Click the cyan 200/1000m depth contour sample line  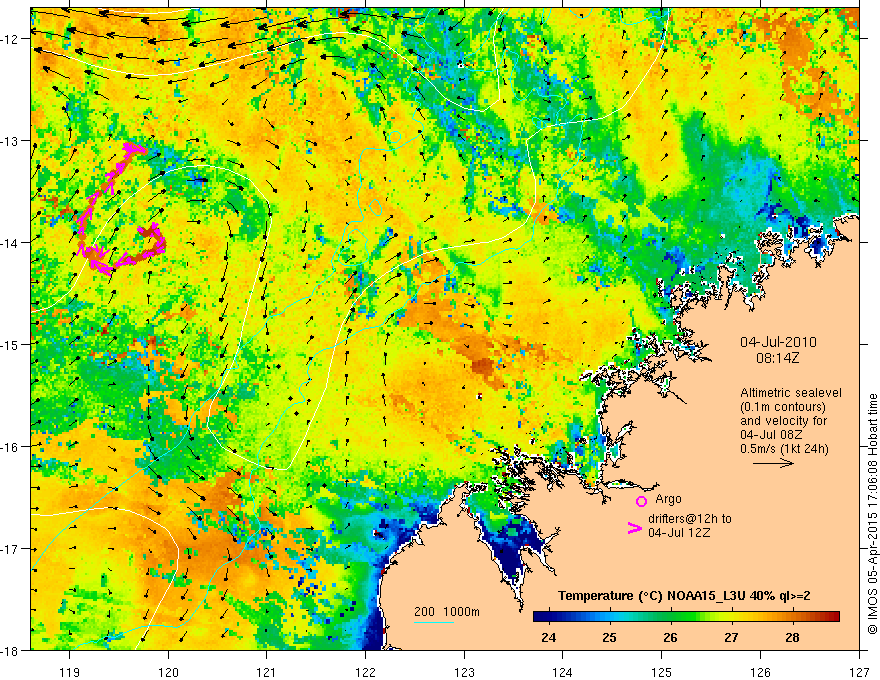point(434,622)
